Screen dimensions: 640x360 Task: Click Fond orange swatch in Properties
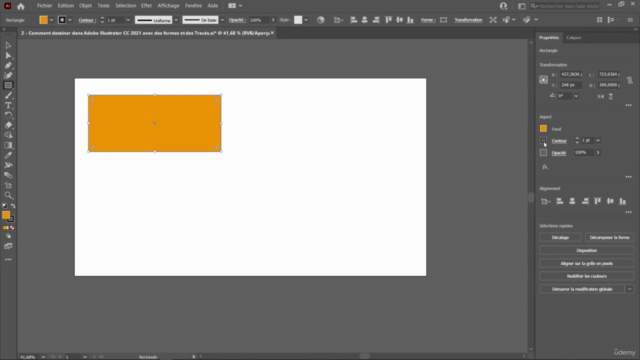coord(543,129)
